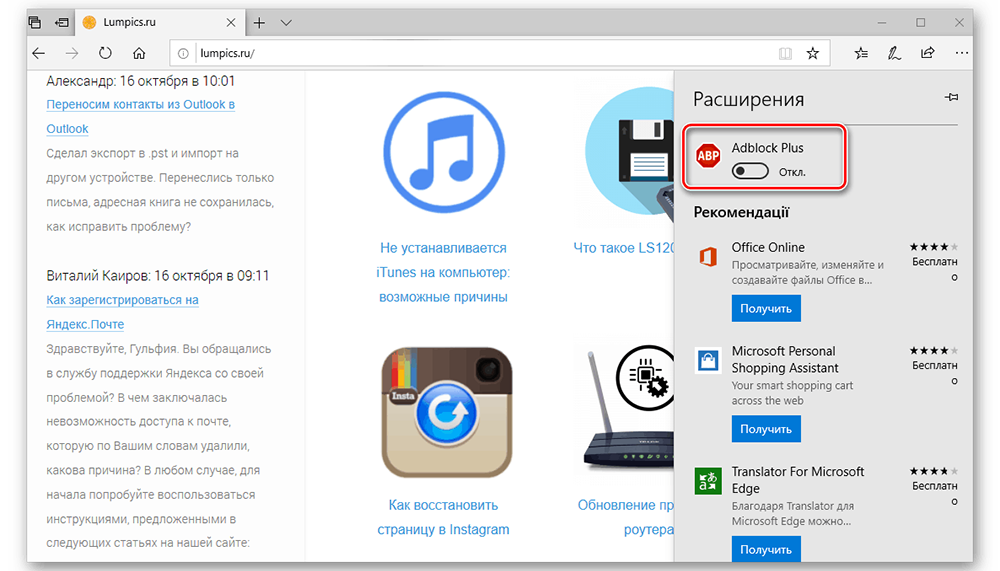1000x571 pixels.
Task: Open link Как зарегистрироваться на Яндекс.Почте
Action: click(x=122, y=312)
